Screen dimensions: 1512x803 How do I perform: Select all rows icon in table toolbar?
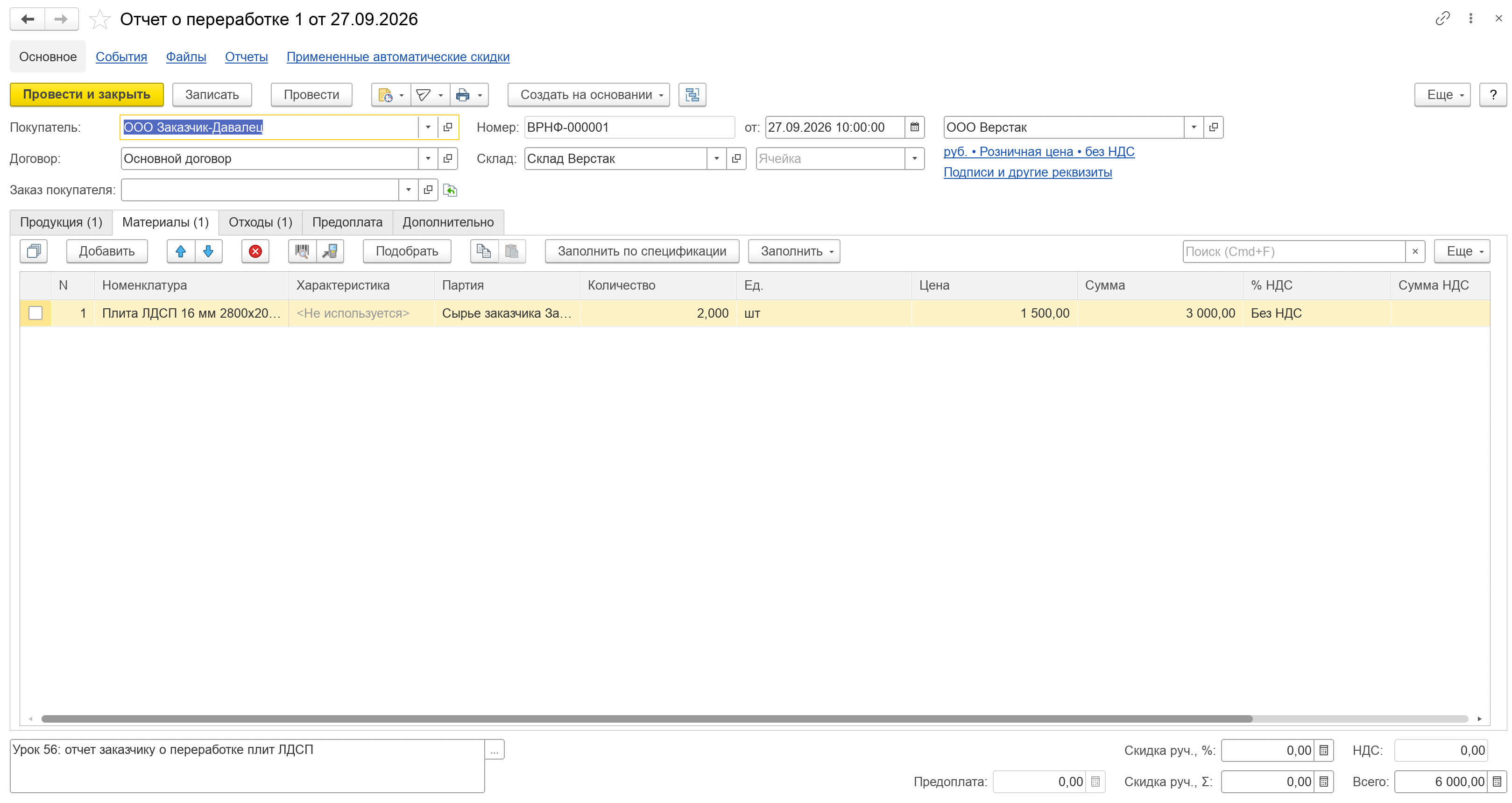tap(34, 251)
